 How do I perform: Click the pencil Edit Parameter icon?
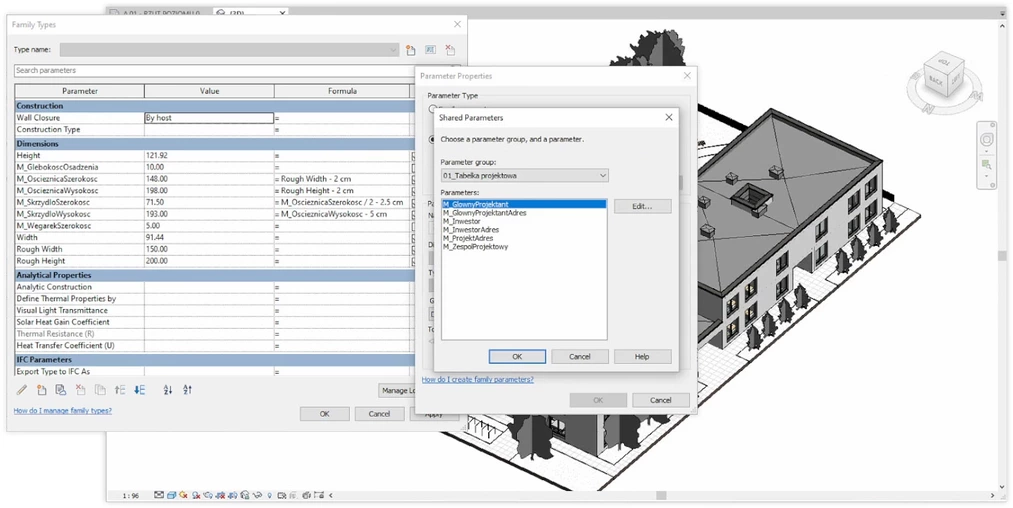(x=22, y=390)
